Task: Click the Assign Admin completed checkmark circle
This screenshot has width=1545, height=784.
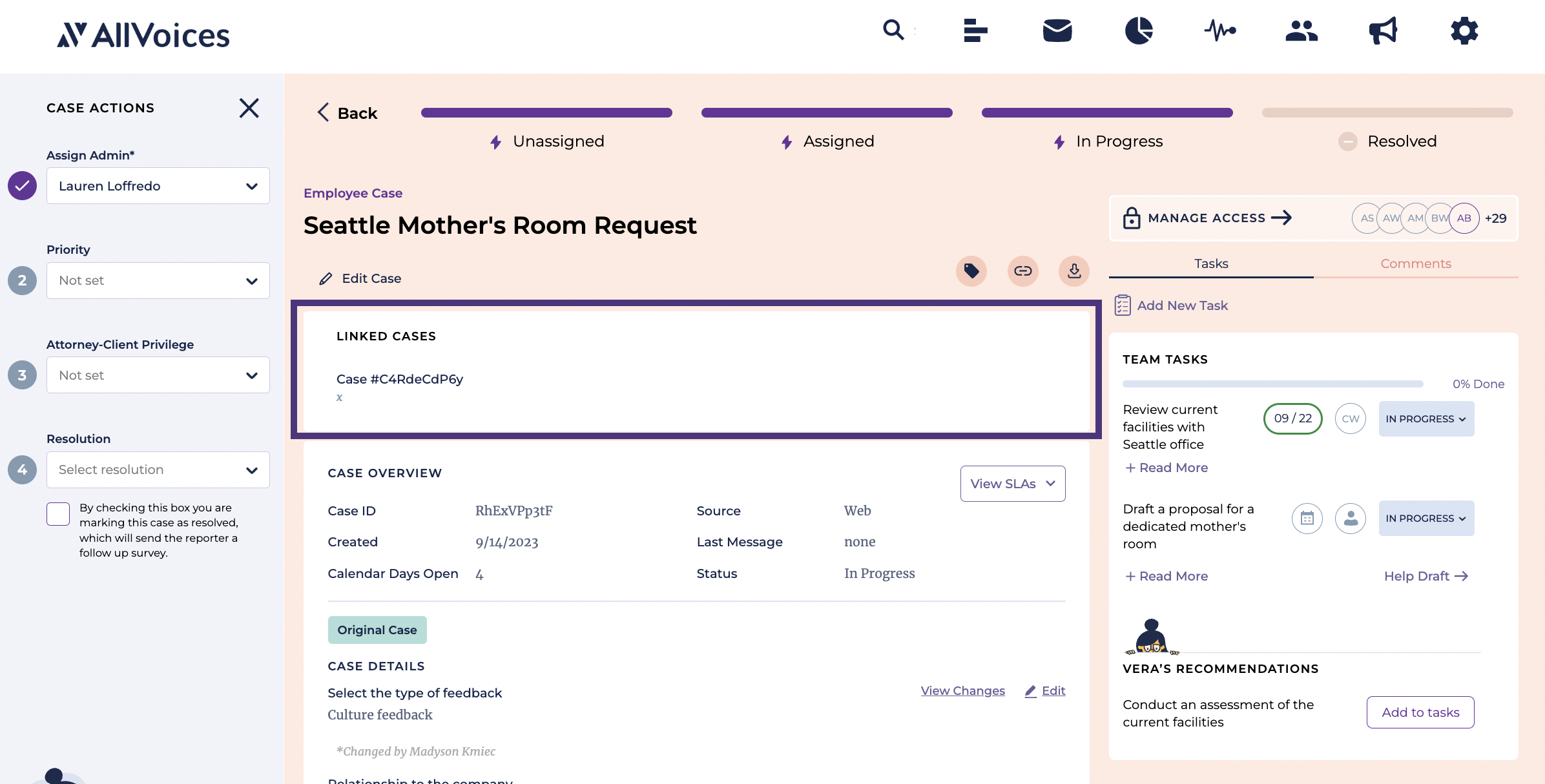Action: (22, 186)
